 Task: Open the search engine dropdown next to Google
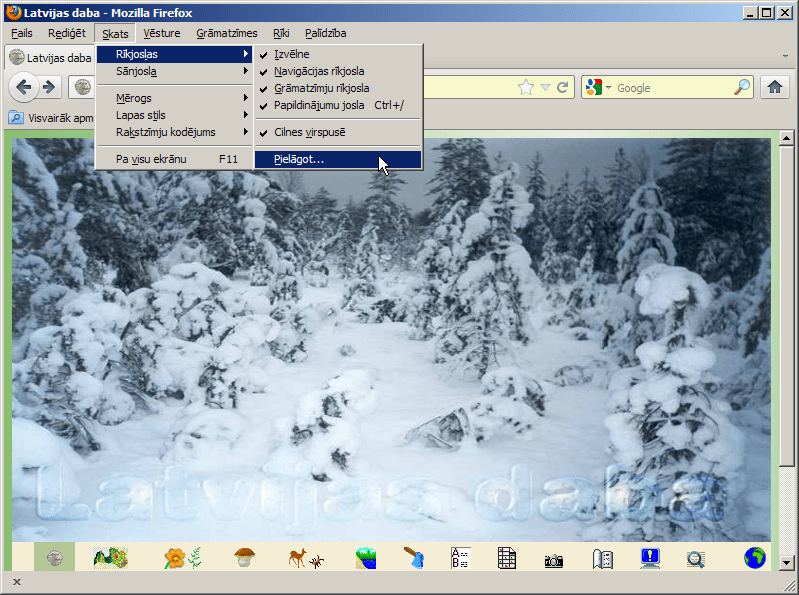(608, 88)
